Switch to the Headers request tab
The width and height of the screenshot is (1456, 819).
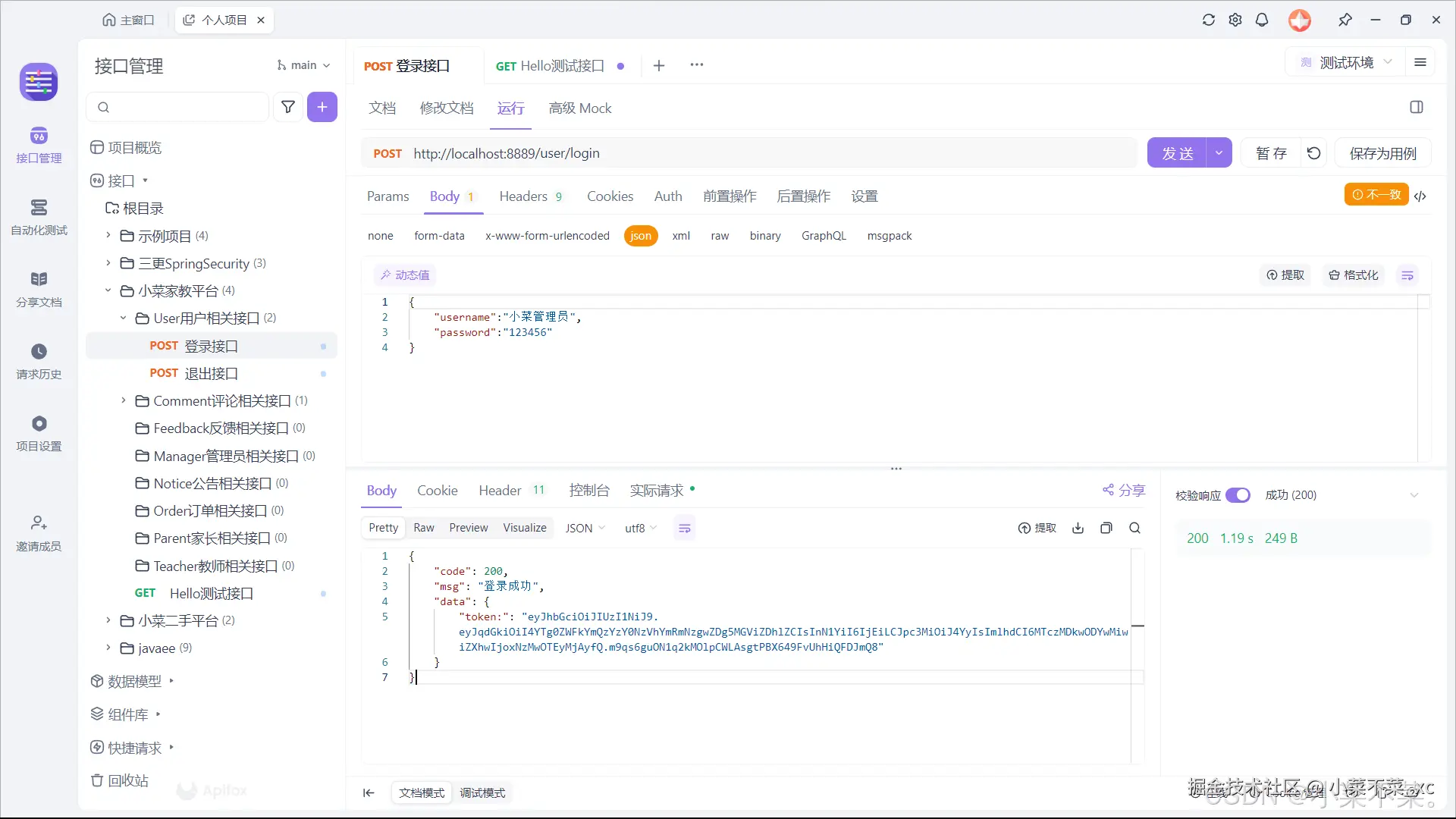coord(523,196)
